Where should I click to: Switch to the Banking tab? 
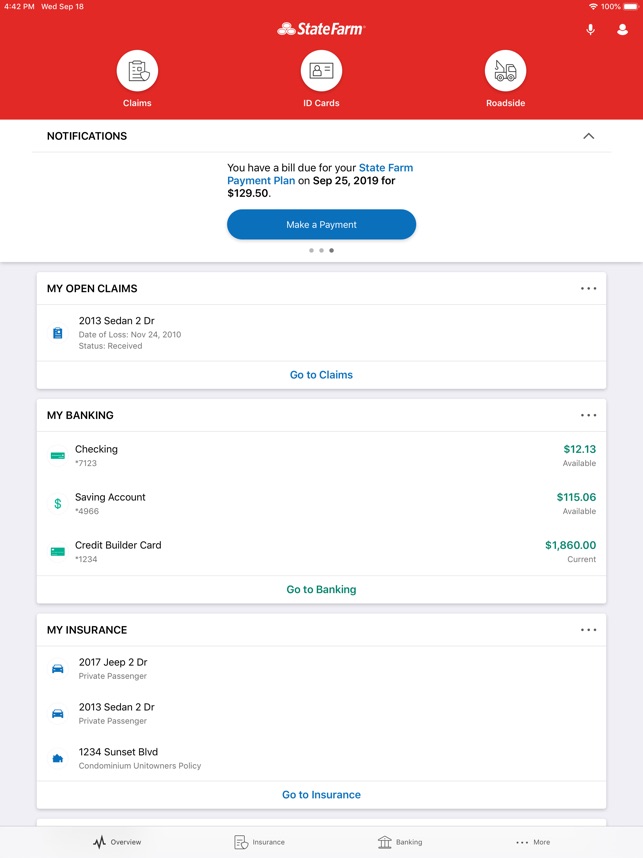(x=399, y=842)
